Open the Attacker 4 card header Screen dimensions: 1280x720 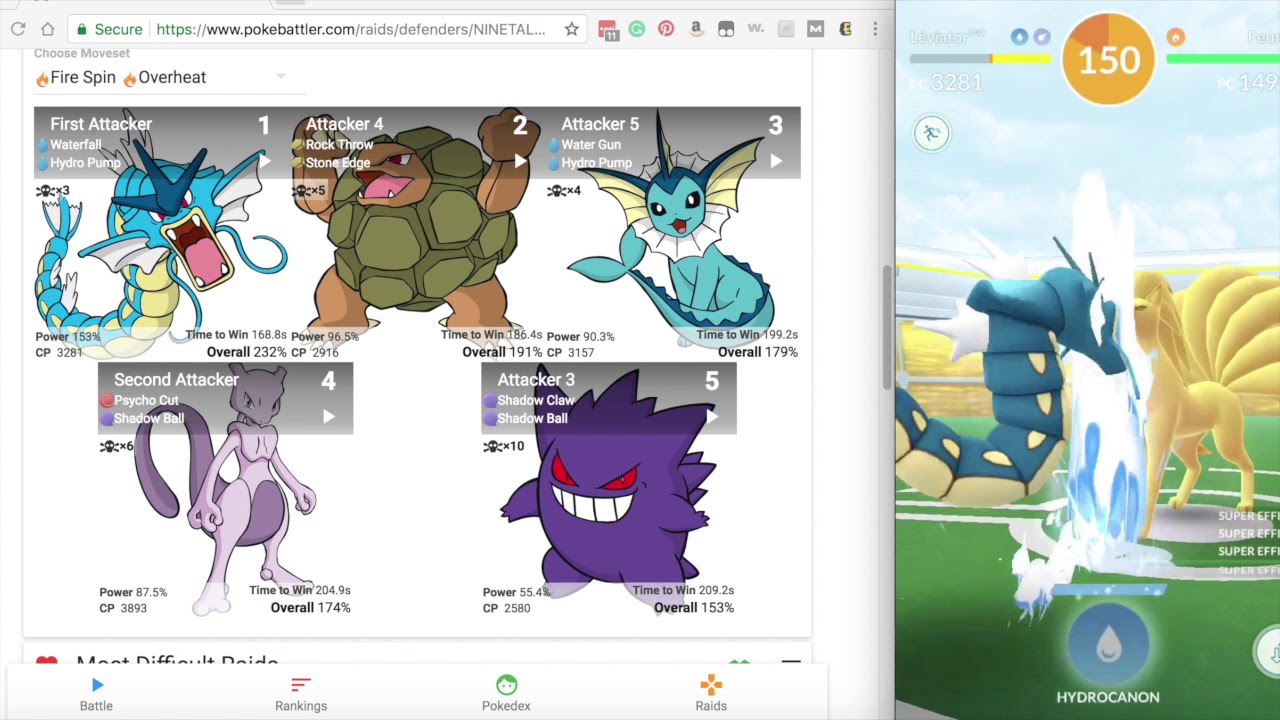pos(417,143)
